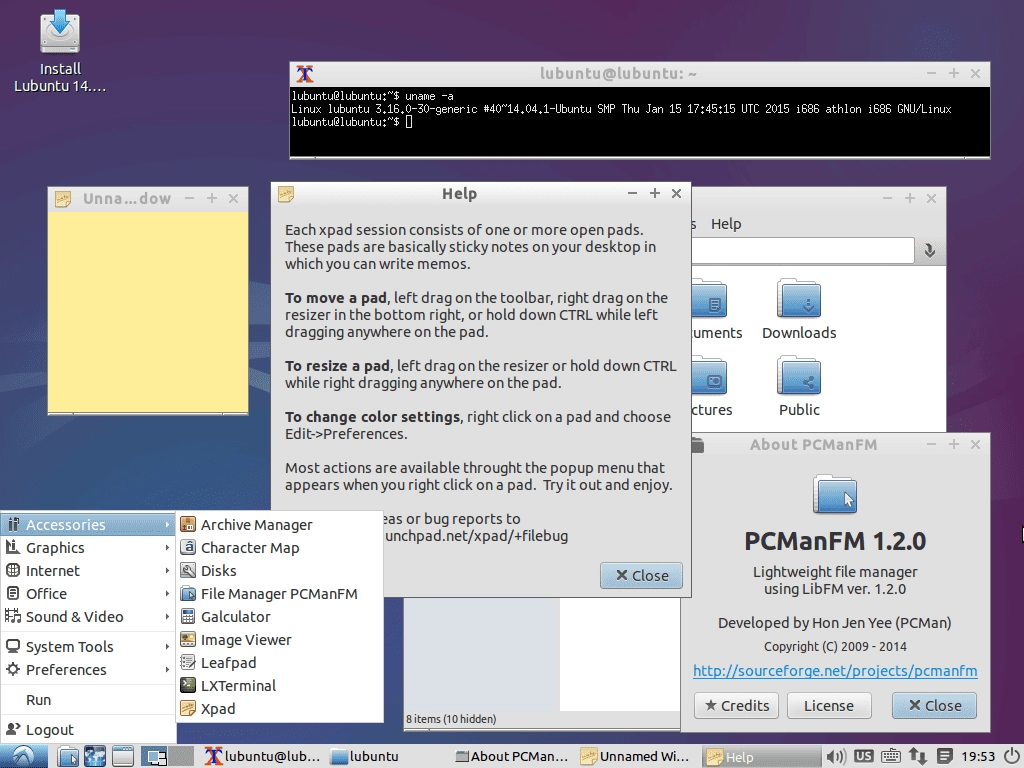Click the xterm icon in terminal titlebar

(x=304, y=74)
